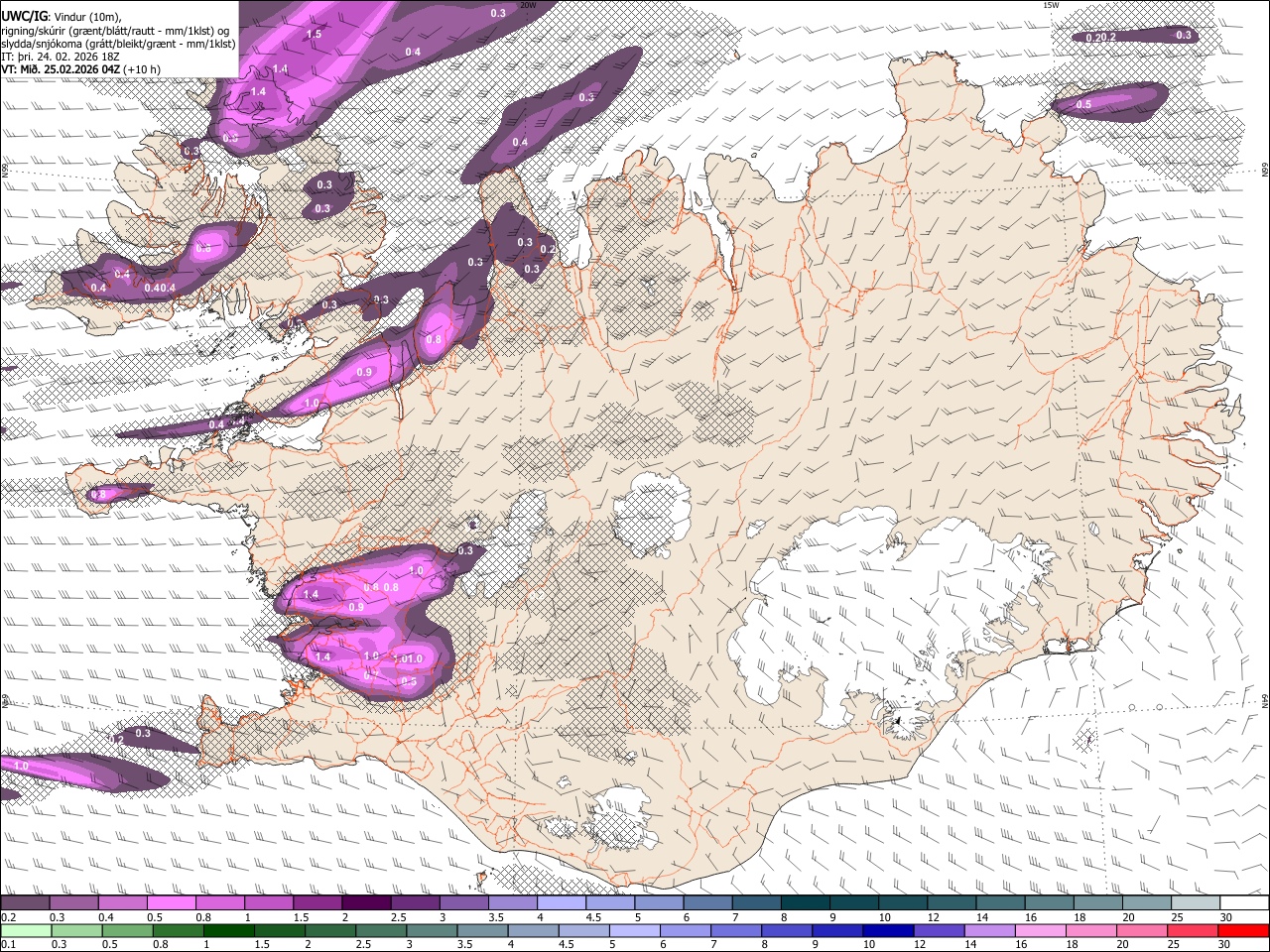Click the darkest purple snowfall swatch at 2
1270x952 pixels.
(366, 902)
